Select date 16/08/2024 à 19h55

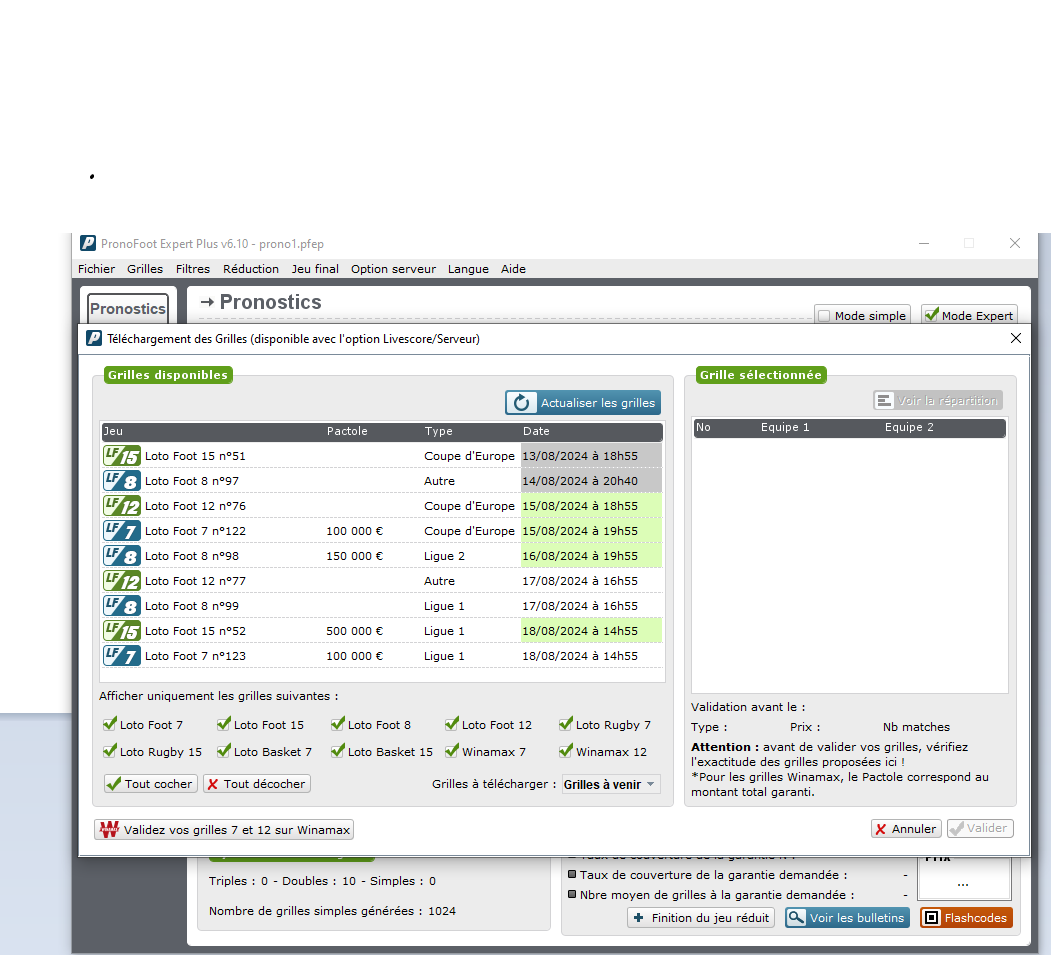pos(591,556)
